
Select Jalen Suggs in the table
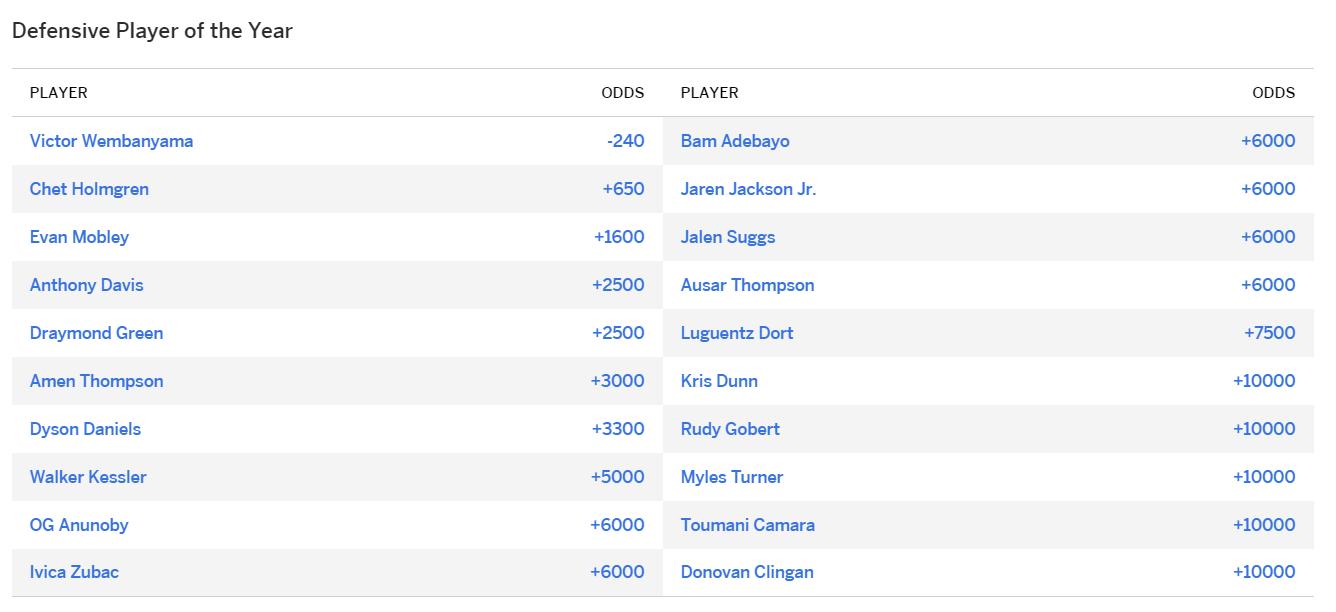728,237
